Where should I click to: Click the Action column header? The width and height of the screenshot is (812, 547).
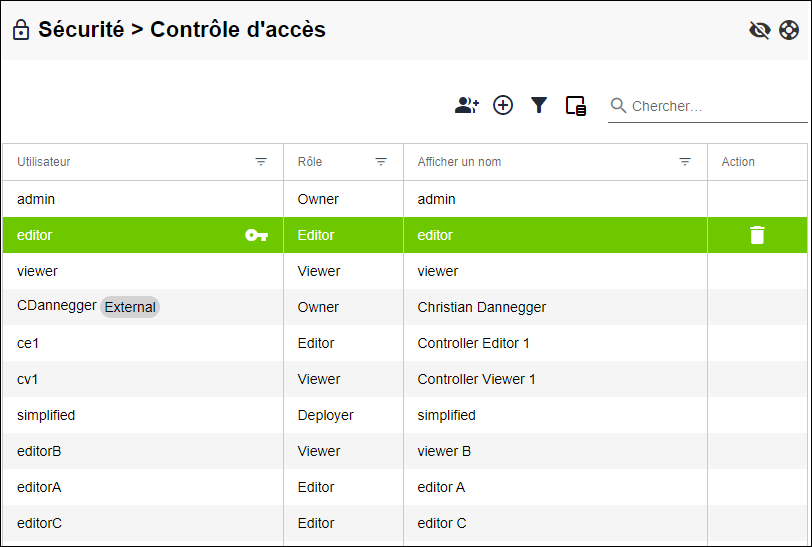tap(738, 162)
